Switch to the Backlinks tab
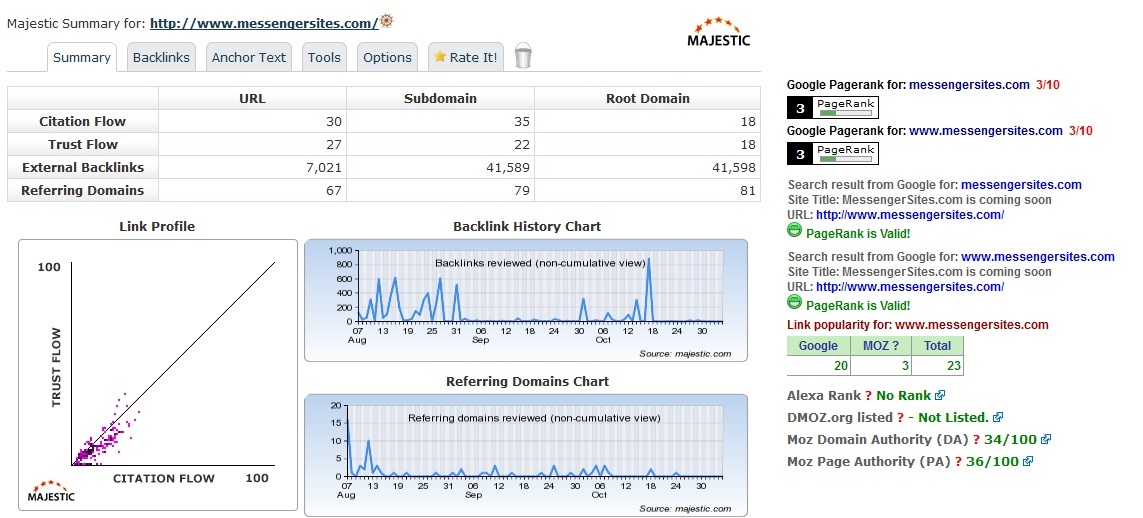 tap(161, 58)
